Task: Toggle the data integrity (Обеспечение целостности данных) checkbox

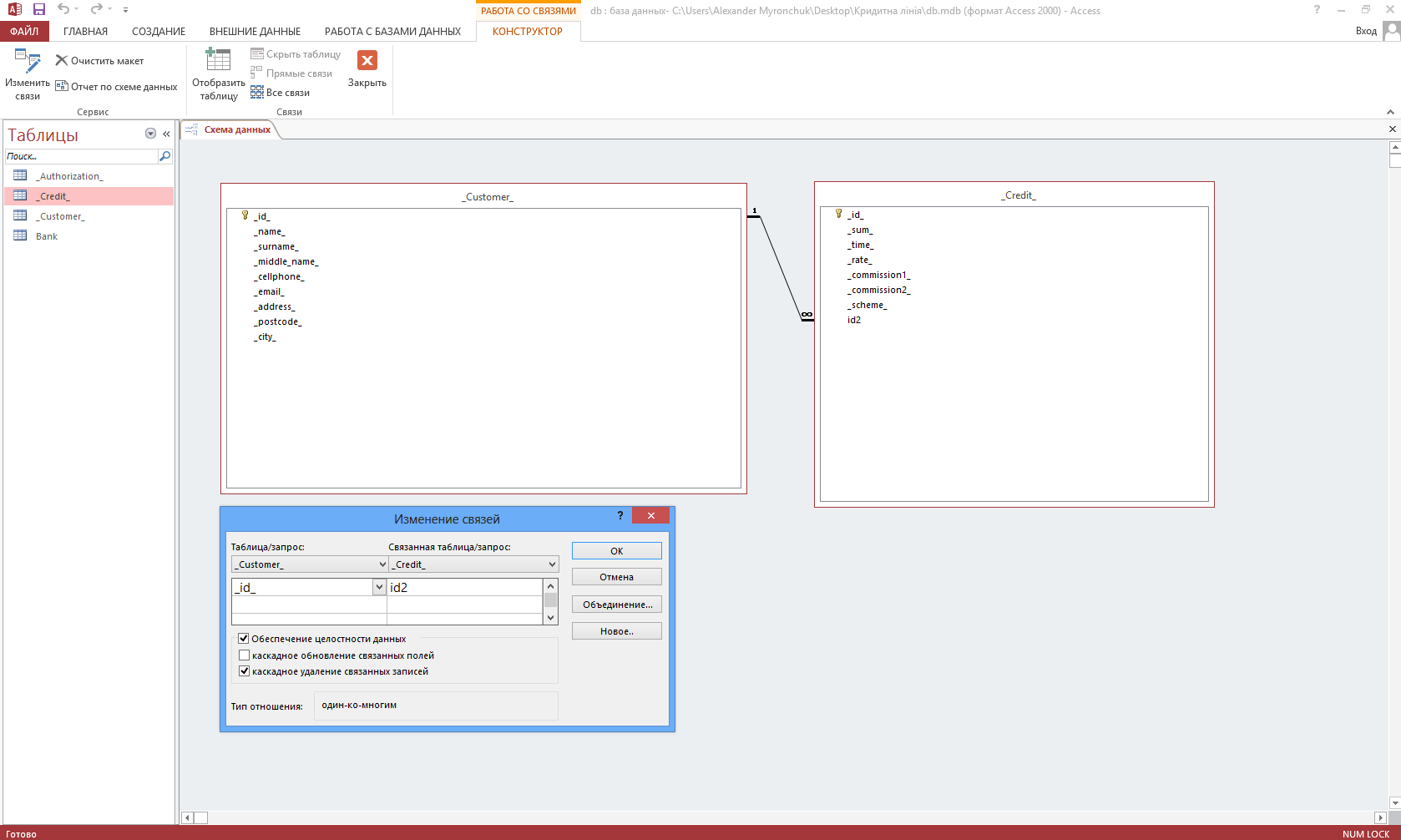Action: click(x=244, y=639)
